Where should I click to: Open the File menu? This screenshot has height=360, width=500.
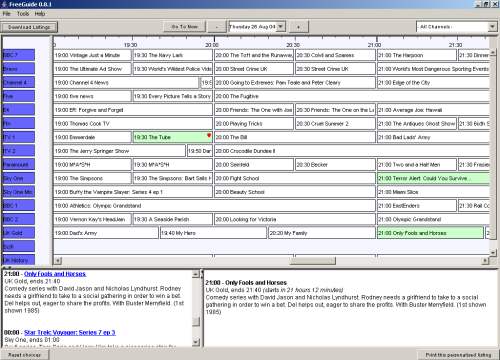pos(7,14)
